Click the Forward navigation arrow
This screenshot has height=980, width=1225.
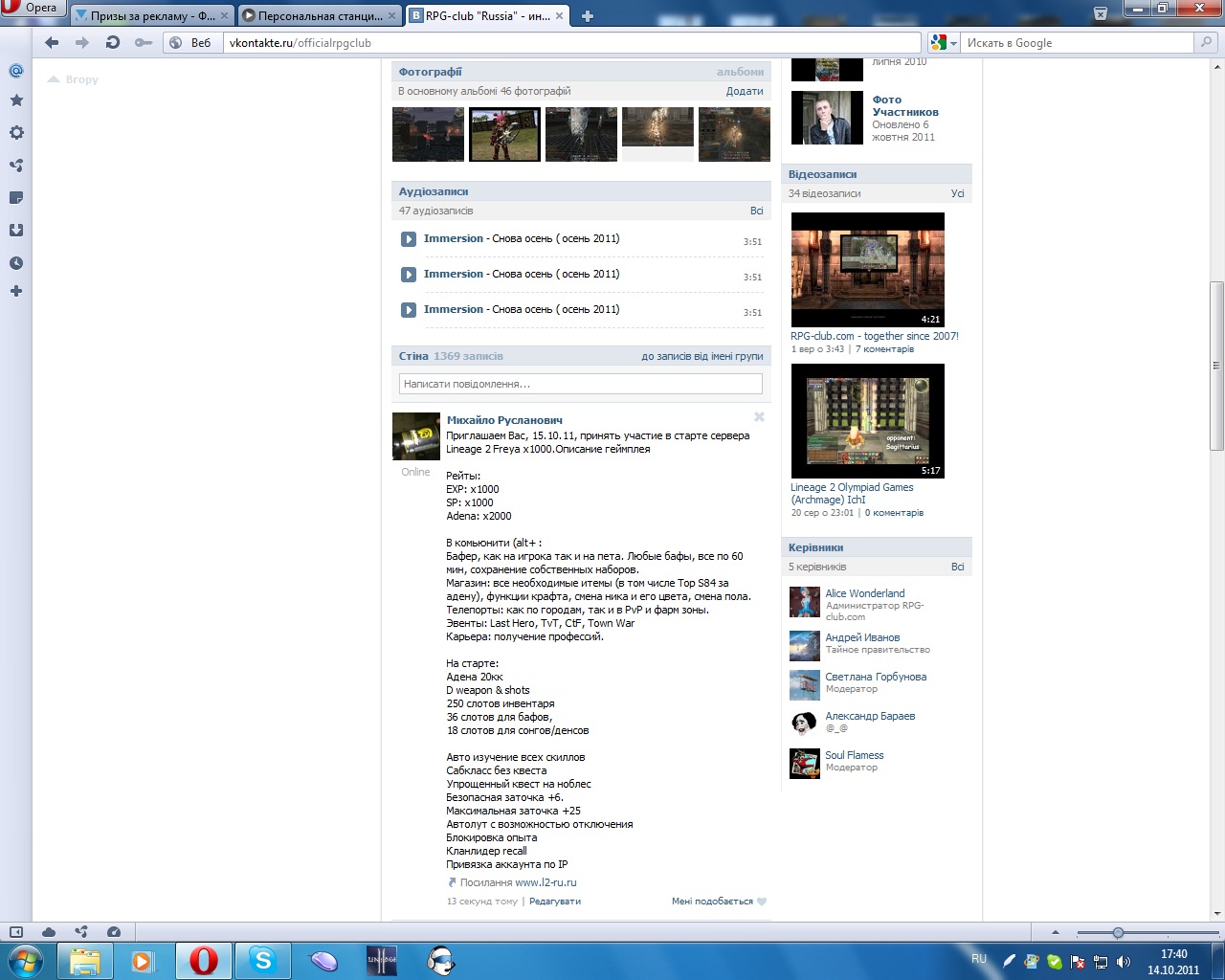(x=82, y=42)
